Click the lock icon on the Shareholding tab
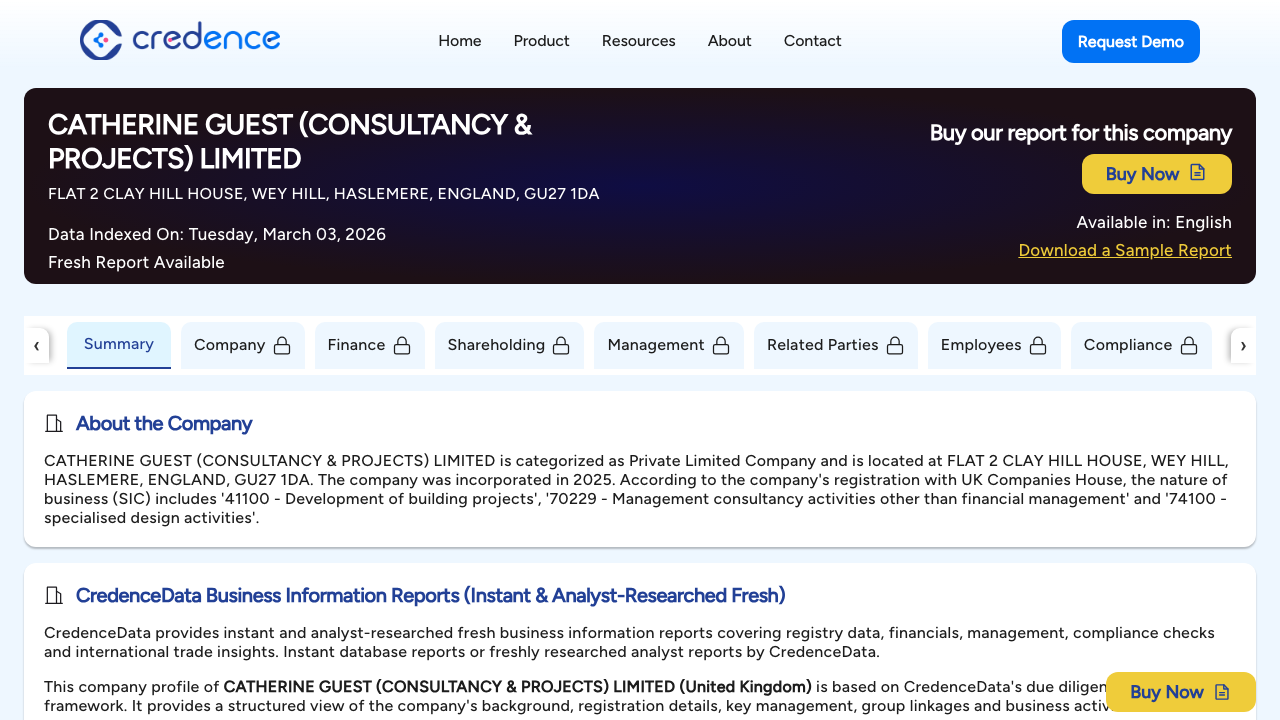The height and width of the screenshot is (720, 1280). point(560,344)
